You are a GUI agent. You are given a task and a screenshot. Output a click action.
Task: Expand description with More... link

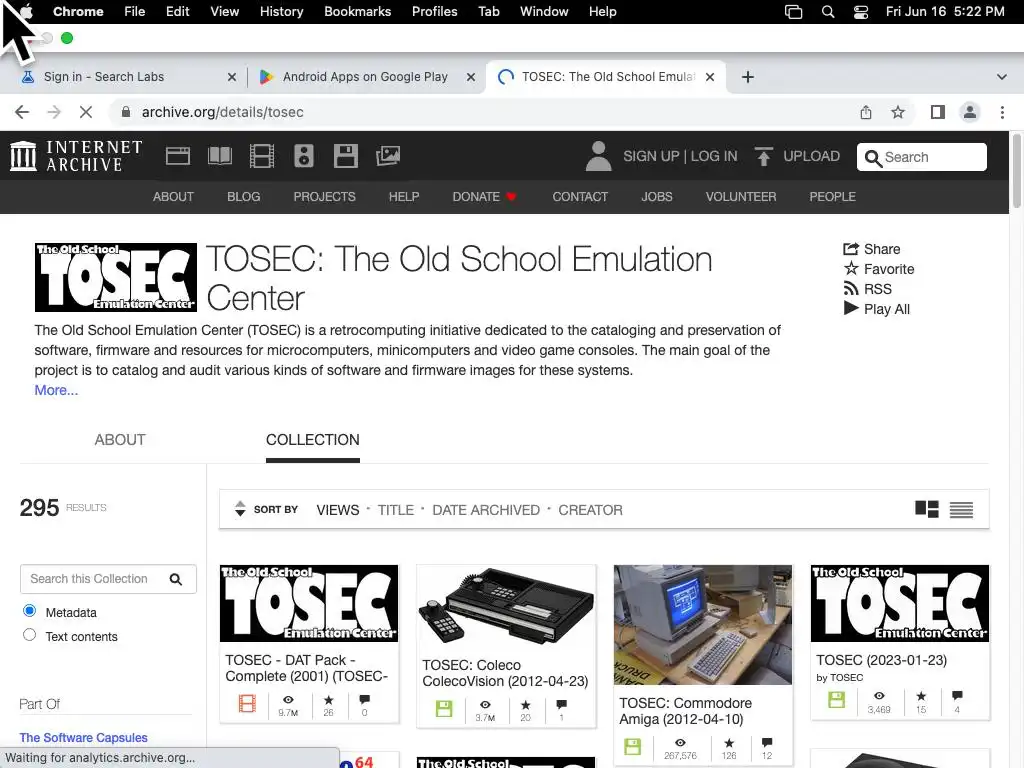click(56, 391)
